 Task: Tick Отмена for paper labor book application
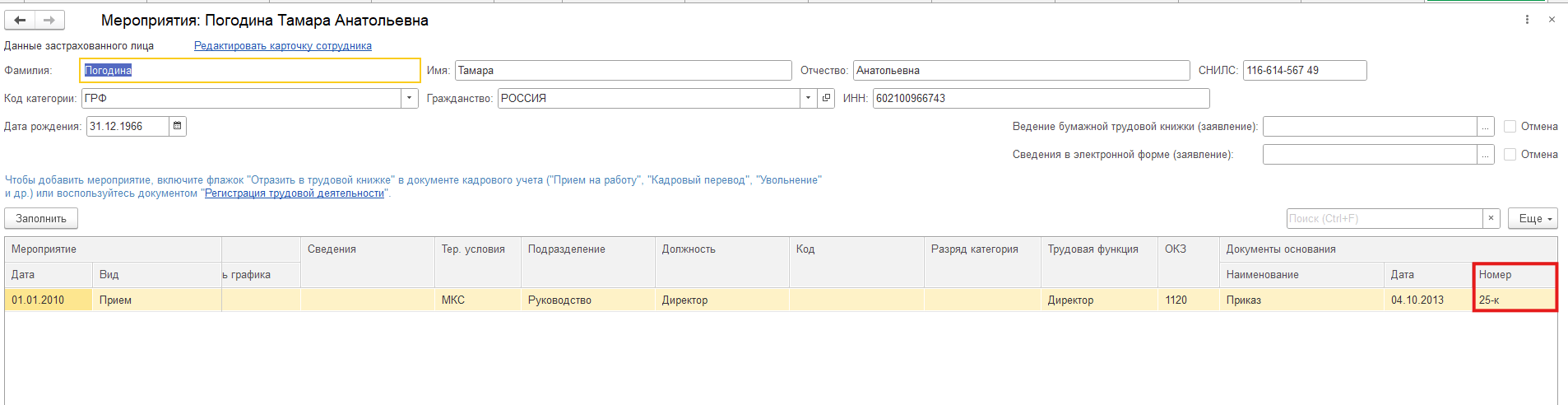(x=1510, y=127)
